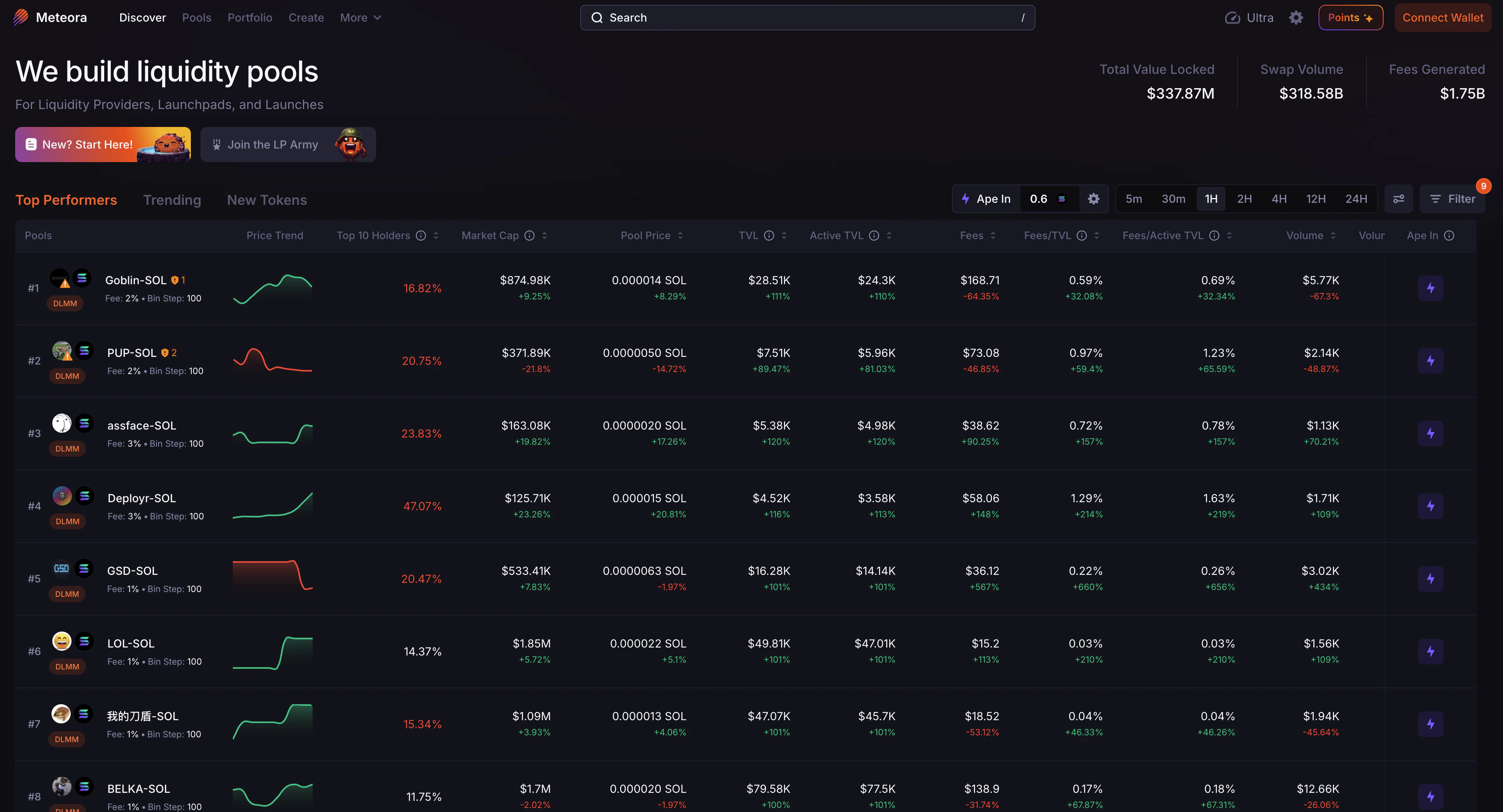Sort by Fees/TVL column
Screen dimensions: 1503x812
tap(1097, 236)
